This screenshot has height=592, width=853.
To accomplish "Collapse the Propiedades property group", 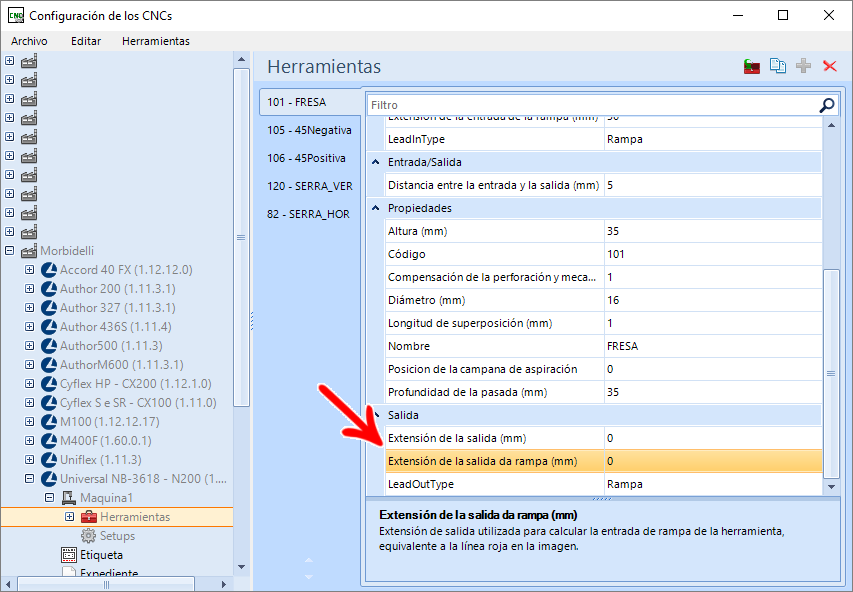I will pyautogui.click(x=375, y=208).
